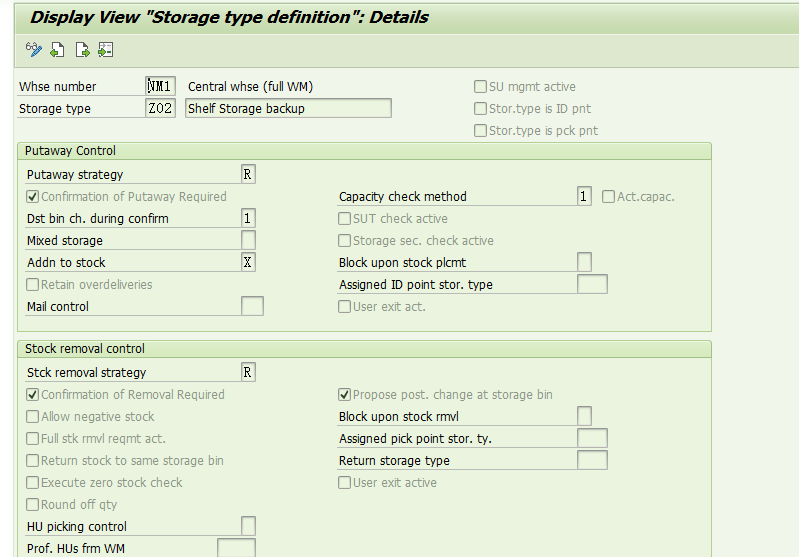Toggle Act.capac. checkbox

608,197
